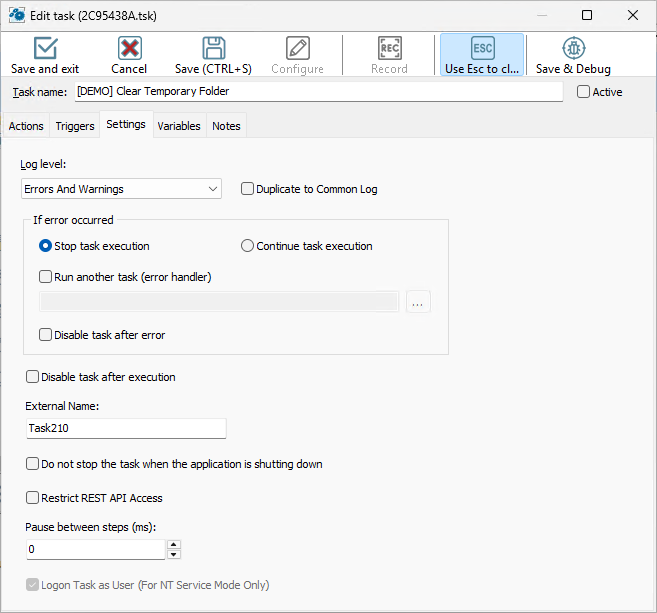Decrease Pause between steps with down arrow
Screen dimensions: 657x613
point(174,554)
